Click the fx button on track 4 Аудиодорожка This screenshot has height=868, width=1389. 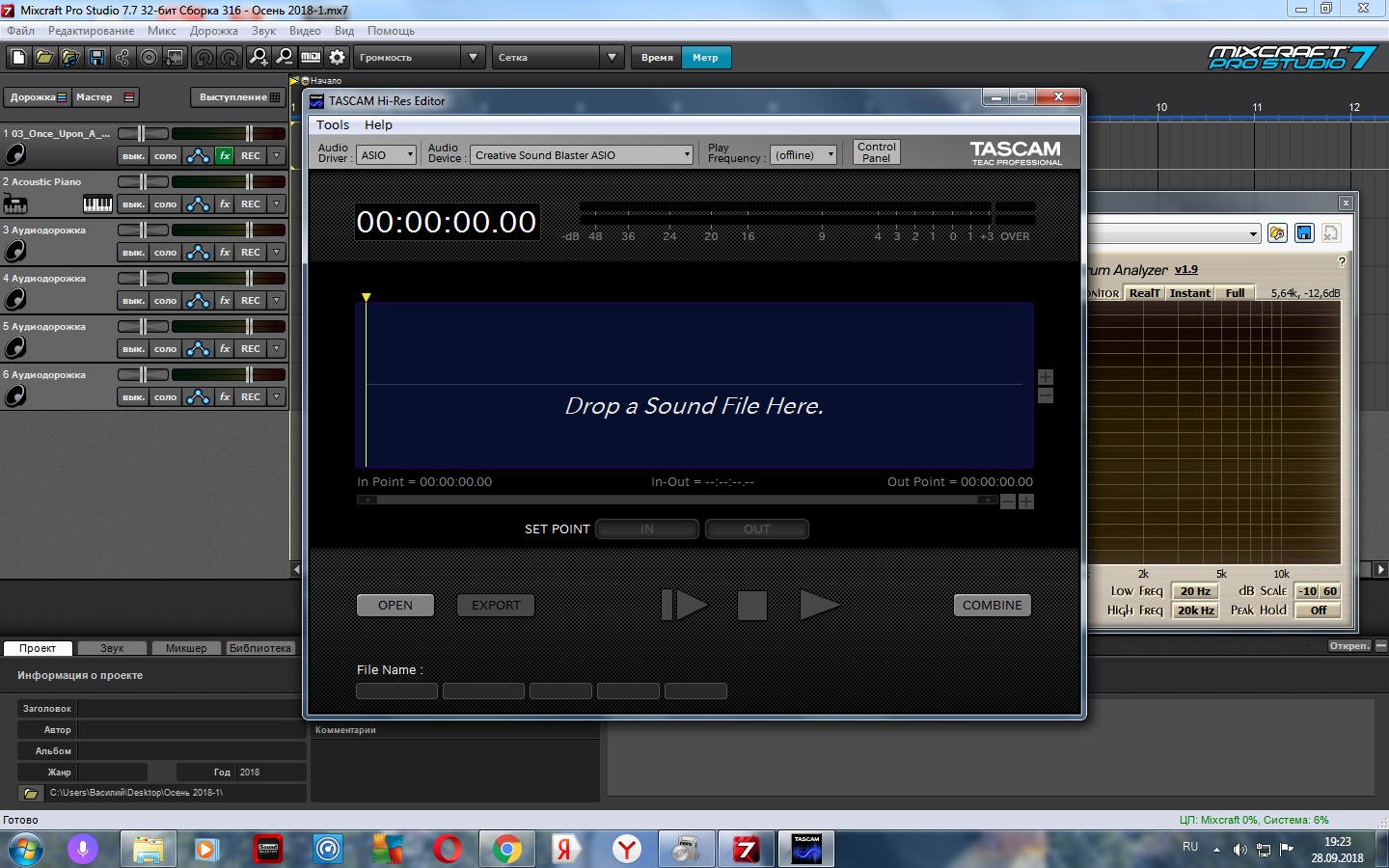click(225, 300)
